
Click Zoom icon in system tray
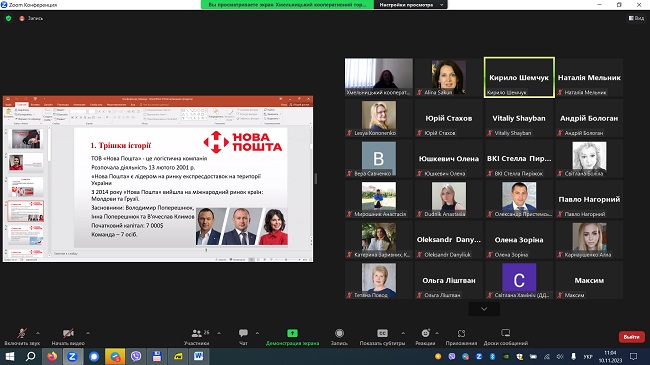tap(479, 356)
